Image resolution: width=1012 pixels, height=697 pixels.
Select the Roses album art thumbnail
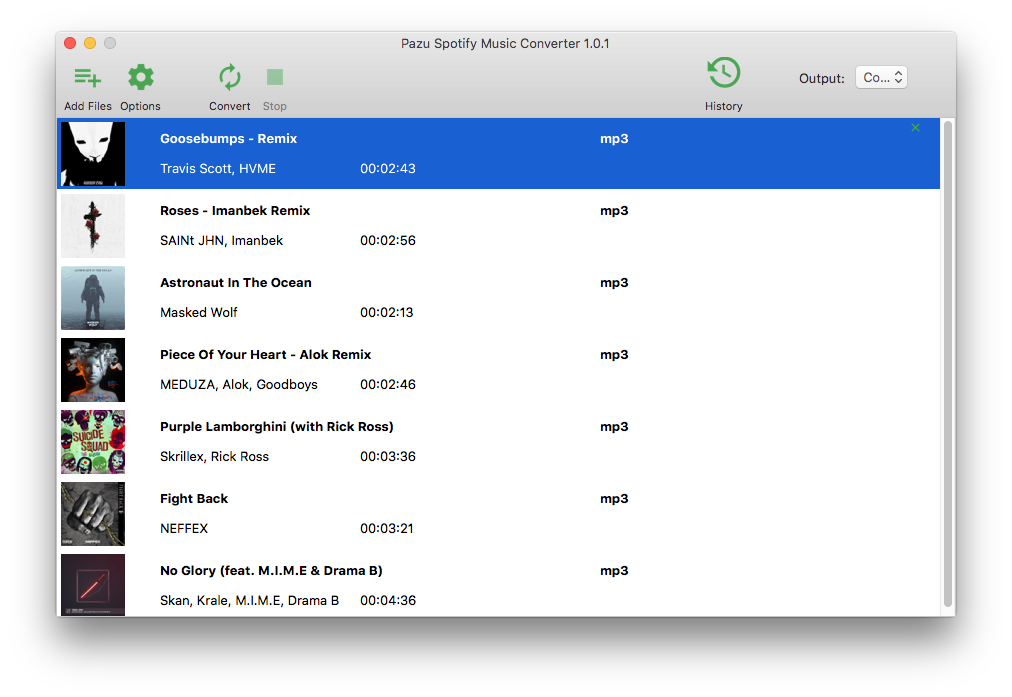point(93,226)
